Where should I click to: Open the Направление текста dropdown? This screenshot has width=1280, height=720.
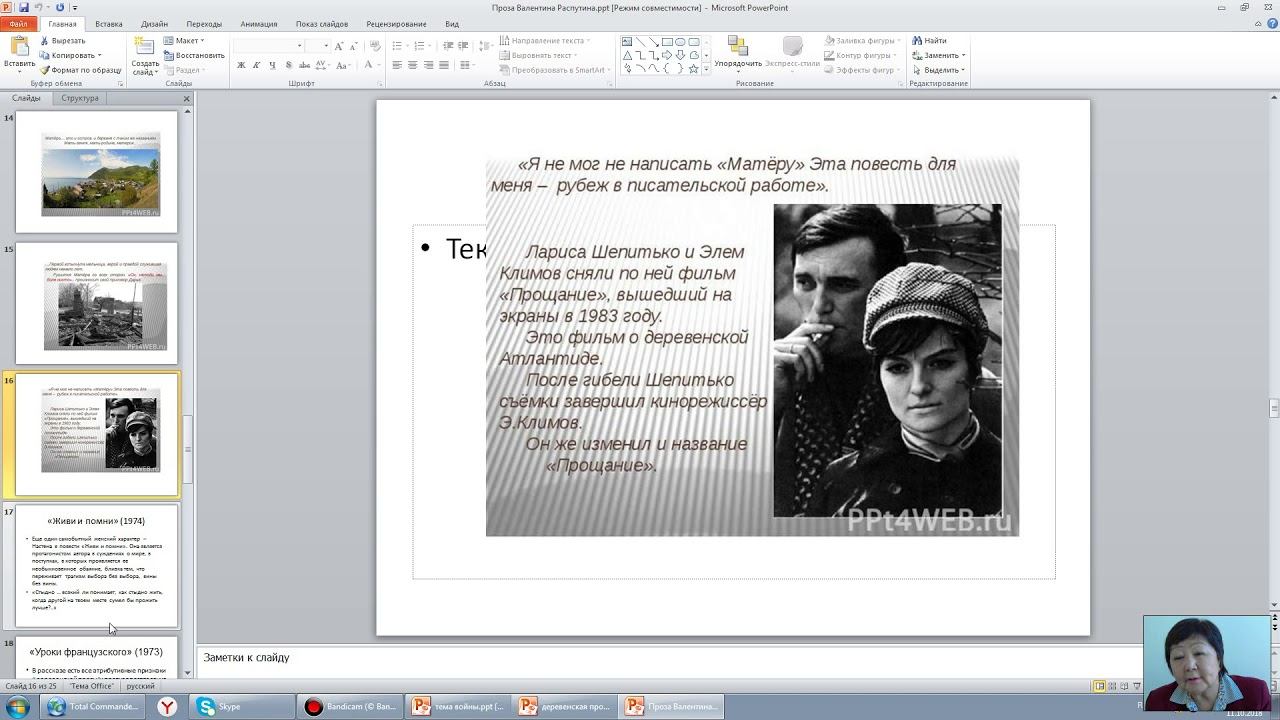tap(545, 41)
